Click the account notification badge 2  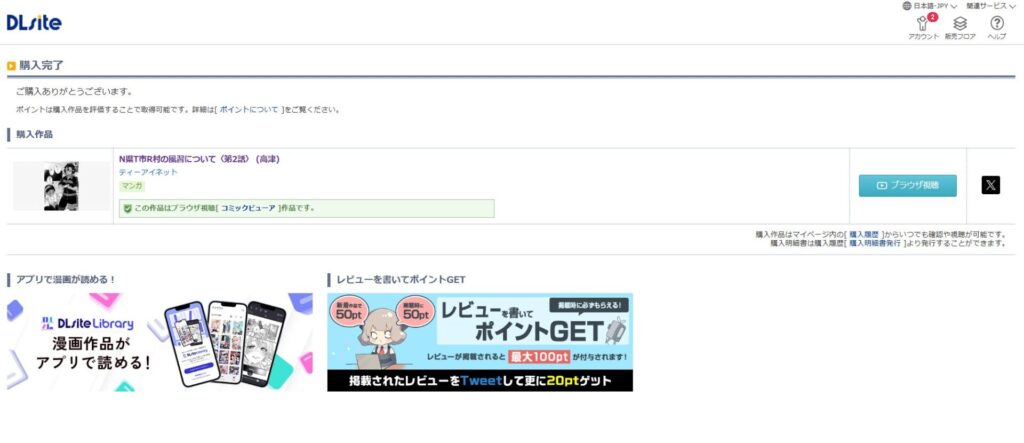click(x=933, y=17)
